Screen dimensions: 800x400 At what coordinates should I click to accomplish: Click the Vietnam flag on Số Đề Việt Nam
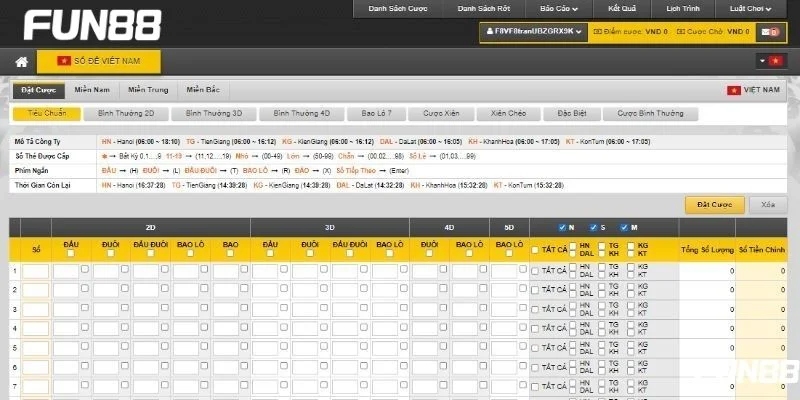tap(64, 61)
